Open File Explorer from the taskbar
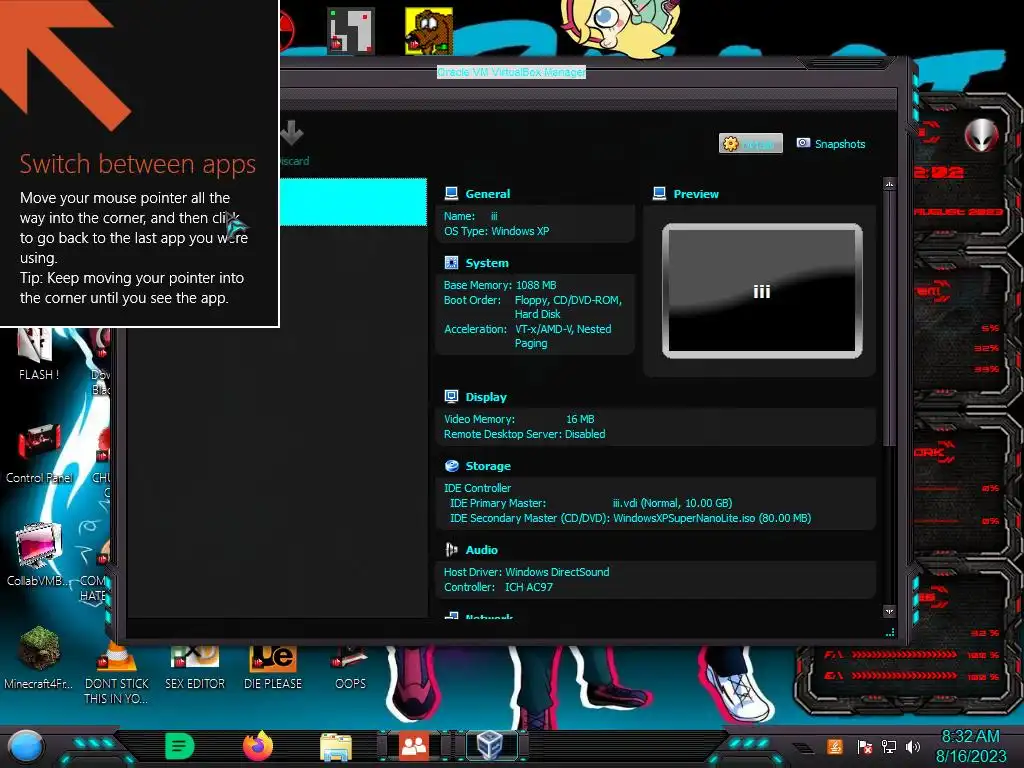1024x768 pixels. [x=336, y=747]
